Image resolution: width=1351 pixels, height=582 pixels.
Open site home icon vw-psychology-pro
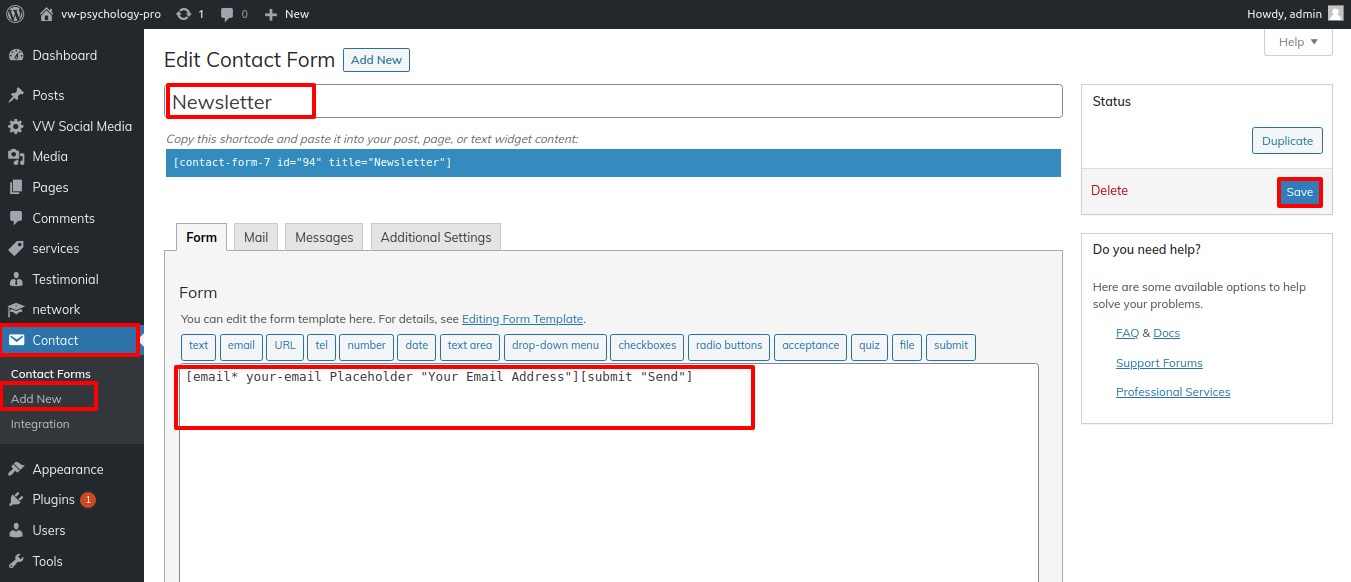[x=46, y=14]
